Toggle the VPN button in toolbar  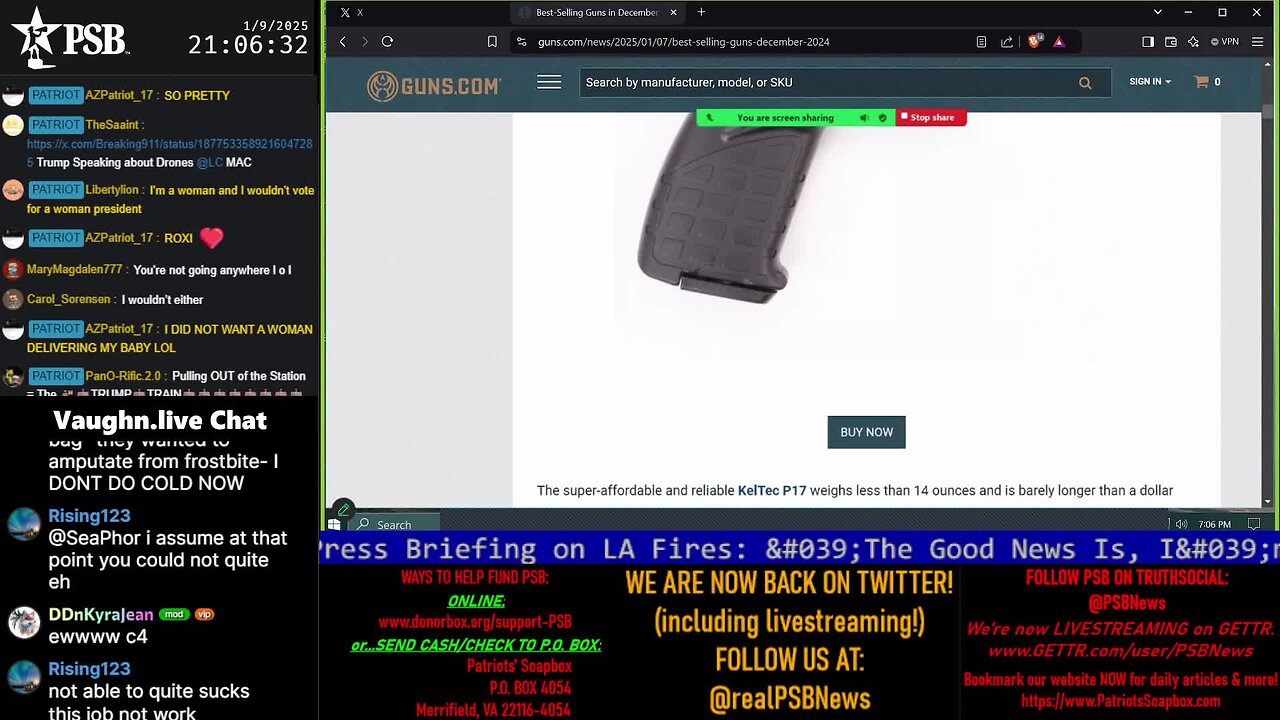click(x=1225, y=42)
